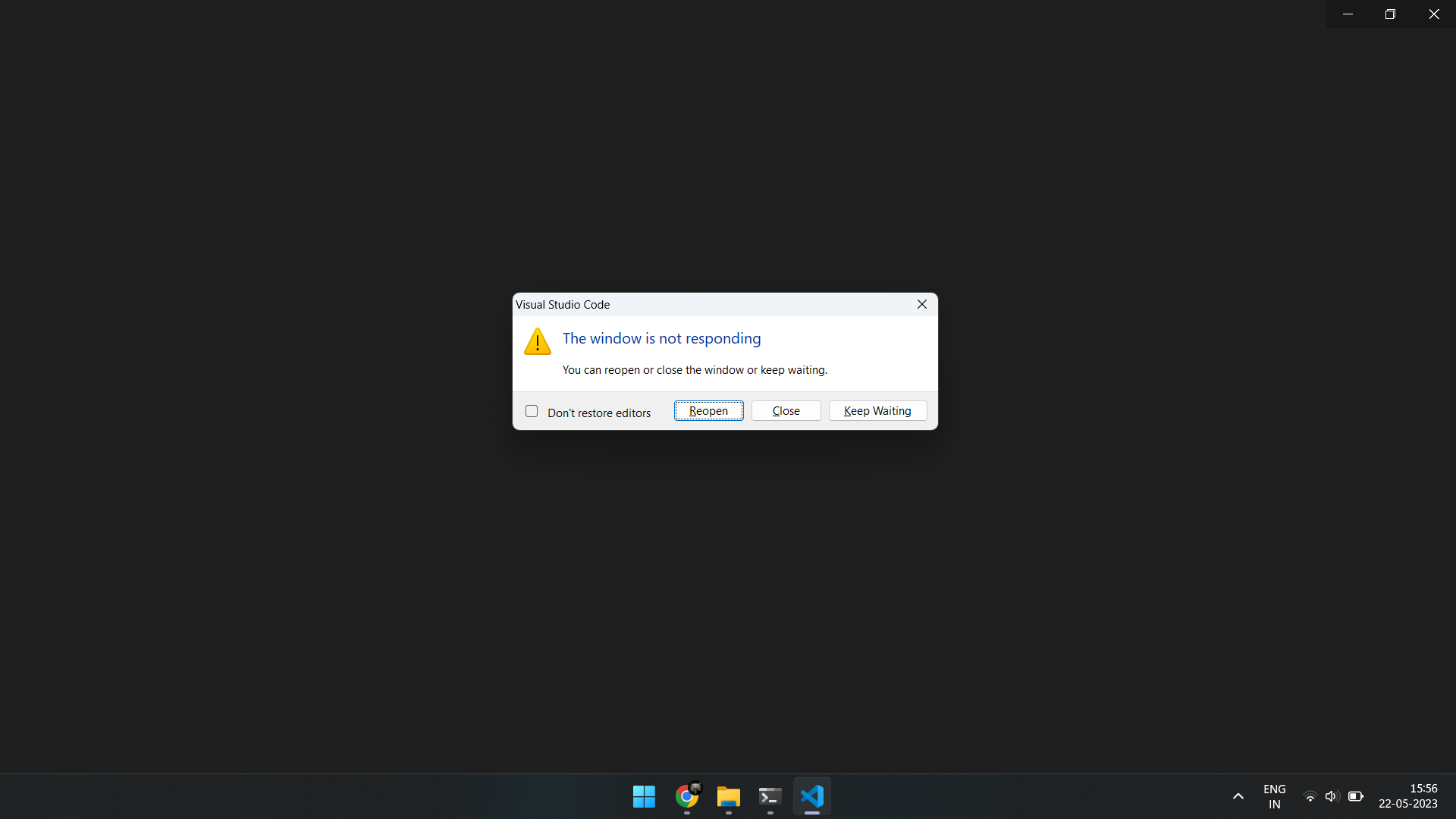Select Close in the not responding dialog

[x=785, y=410]
